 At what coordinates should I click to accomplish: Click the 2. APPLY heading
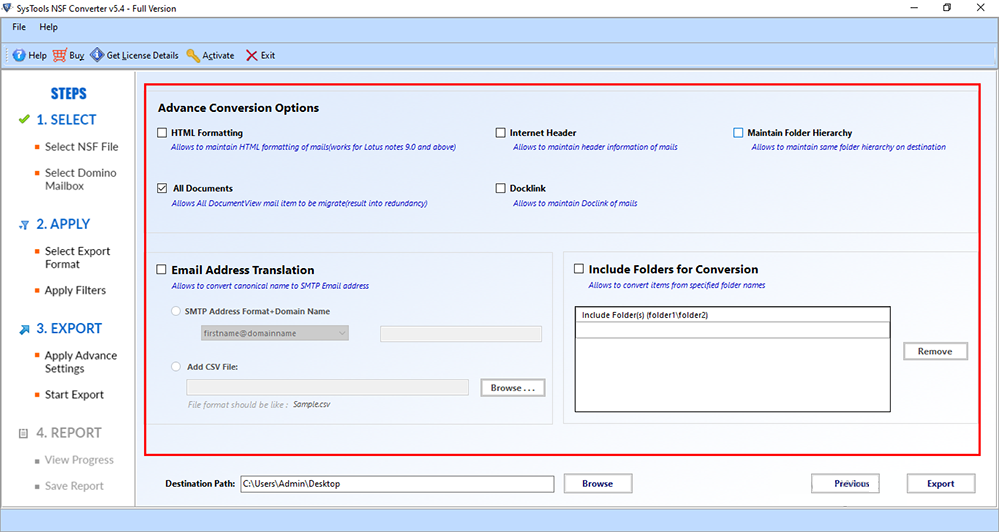tap(63, 224)
